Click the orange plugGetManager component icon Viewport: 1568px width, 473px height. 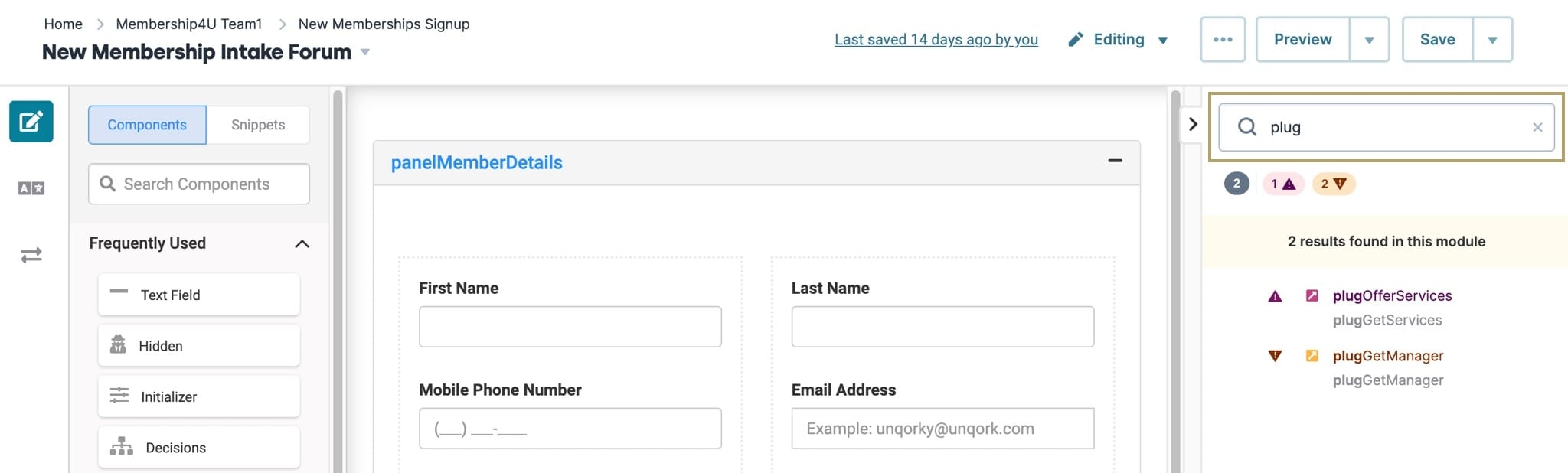point(1312,355)
